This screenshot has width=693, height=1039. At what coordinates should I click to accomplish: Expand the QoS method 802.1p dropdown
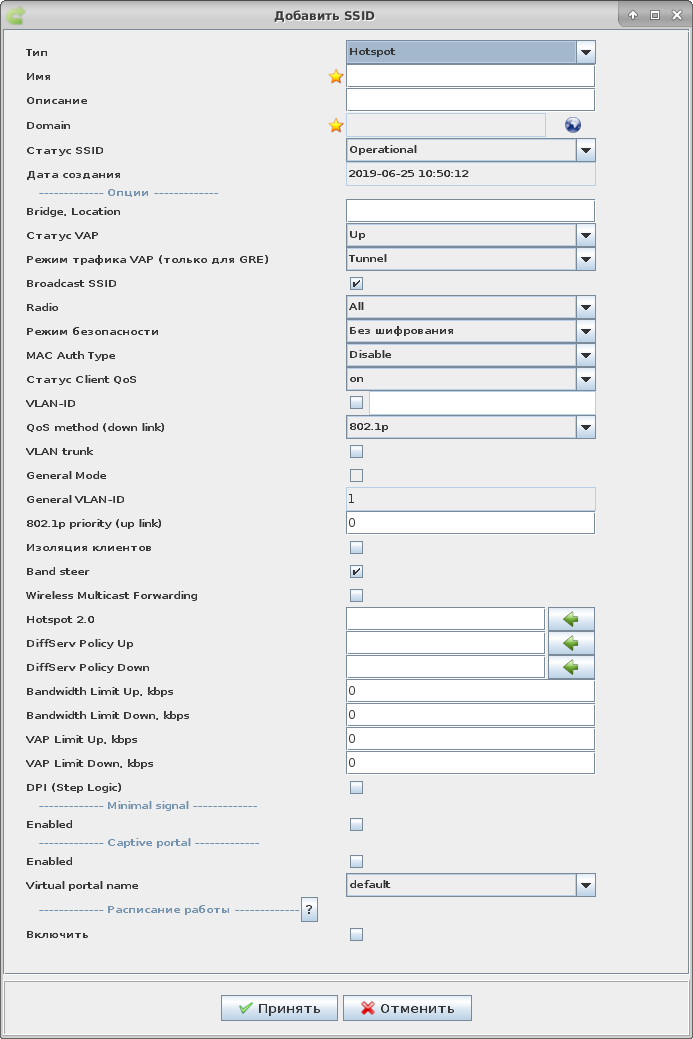(586, 428)
